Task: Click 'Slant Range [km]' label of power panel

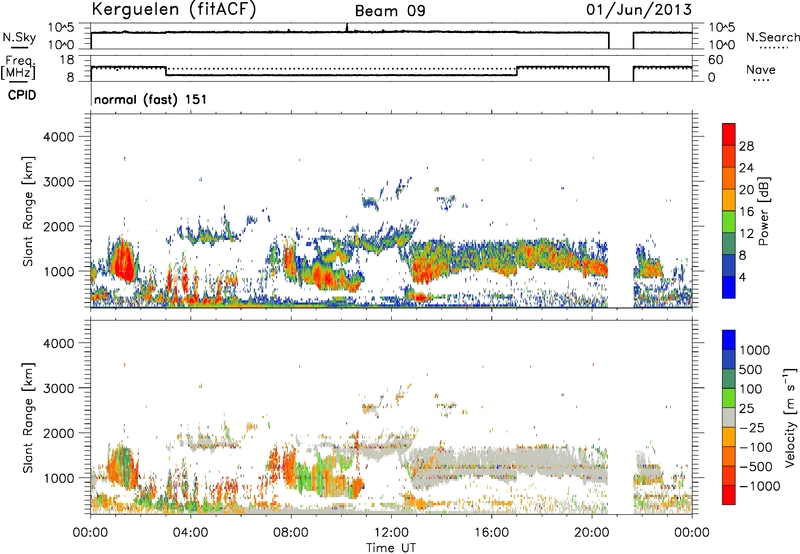Action: coord(28,211)
